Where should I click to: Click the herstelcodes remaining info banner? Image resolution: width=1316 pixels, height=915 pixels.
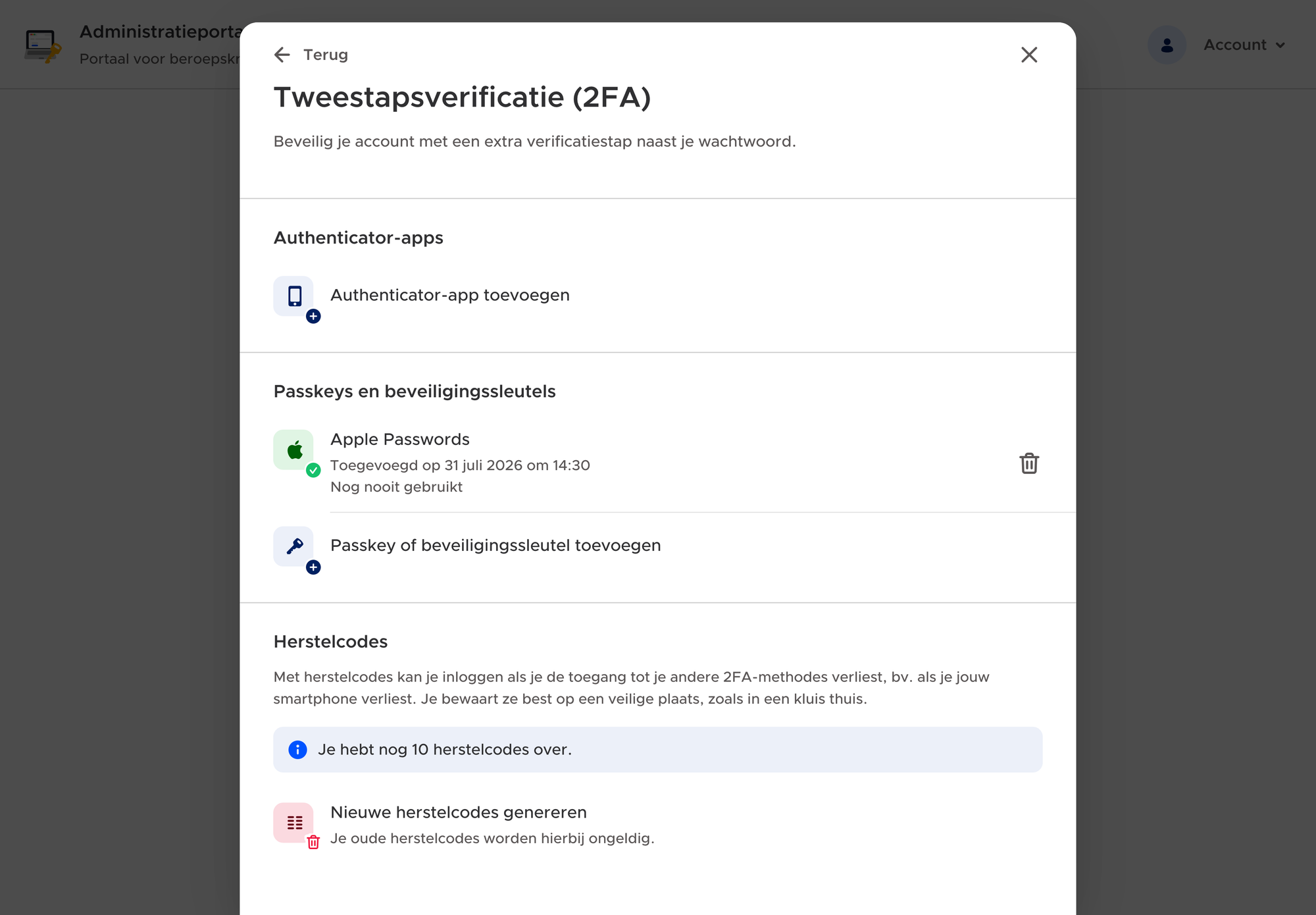click(658, 750)
